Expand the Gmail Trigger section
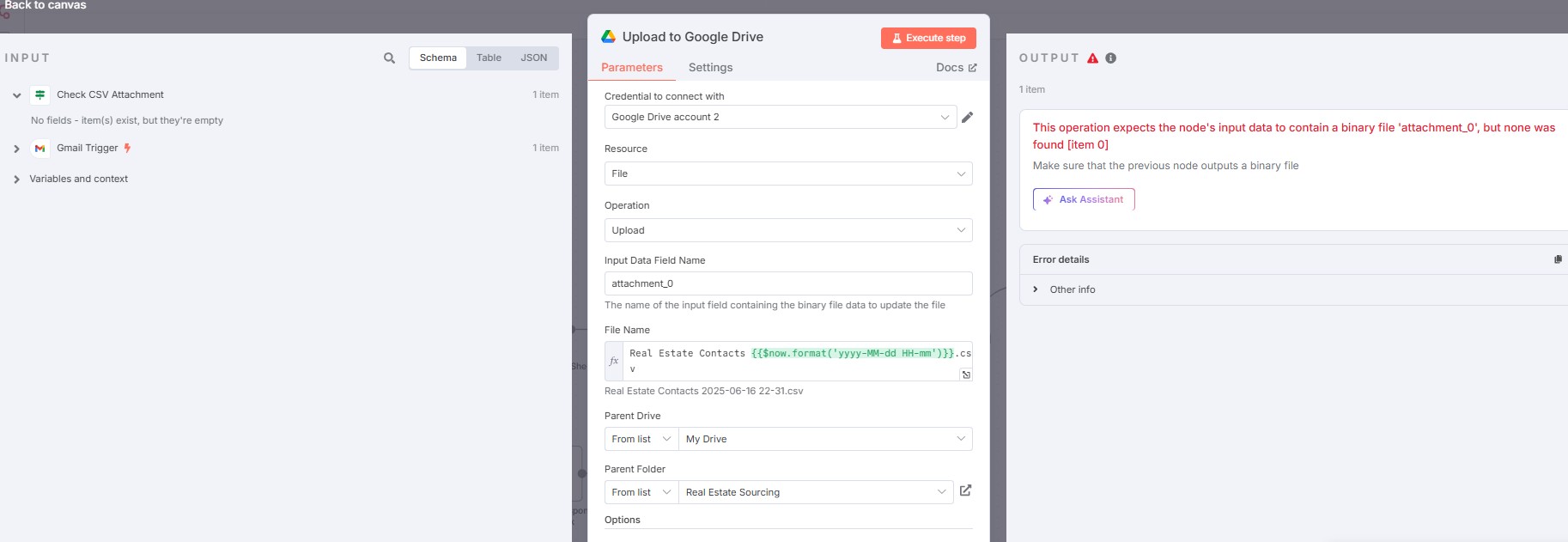 coord(16,149)
